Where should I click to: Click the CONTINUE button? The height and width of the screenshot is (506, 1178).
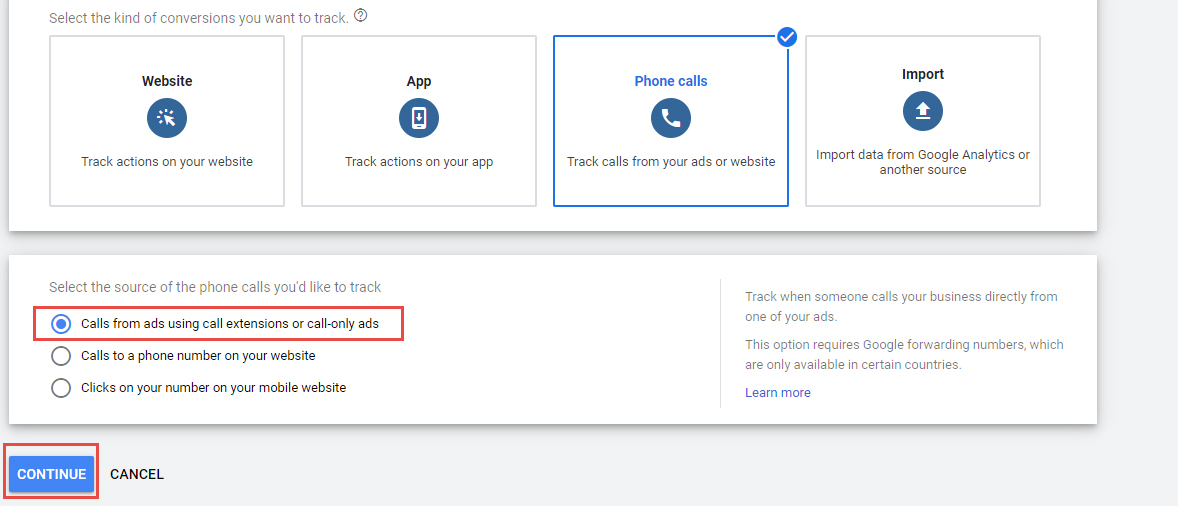[52, 474]
